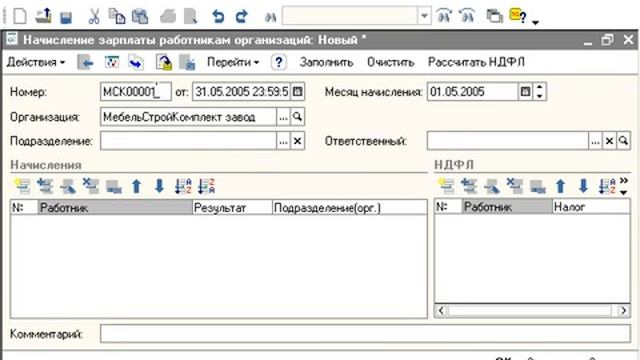Open Ответственный with magnifier icon

click(623, 141)
